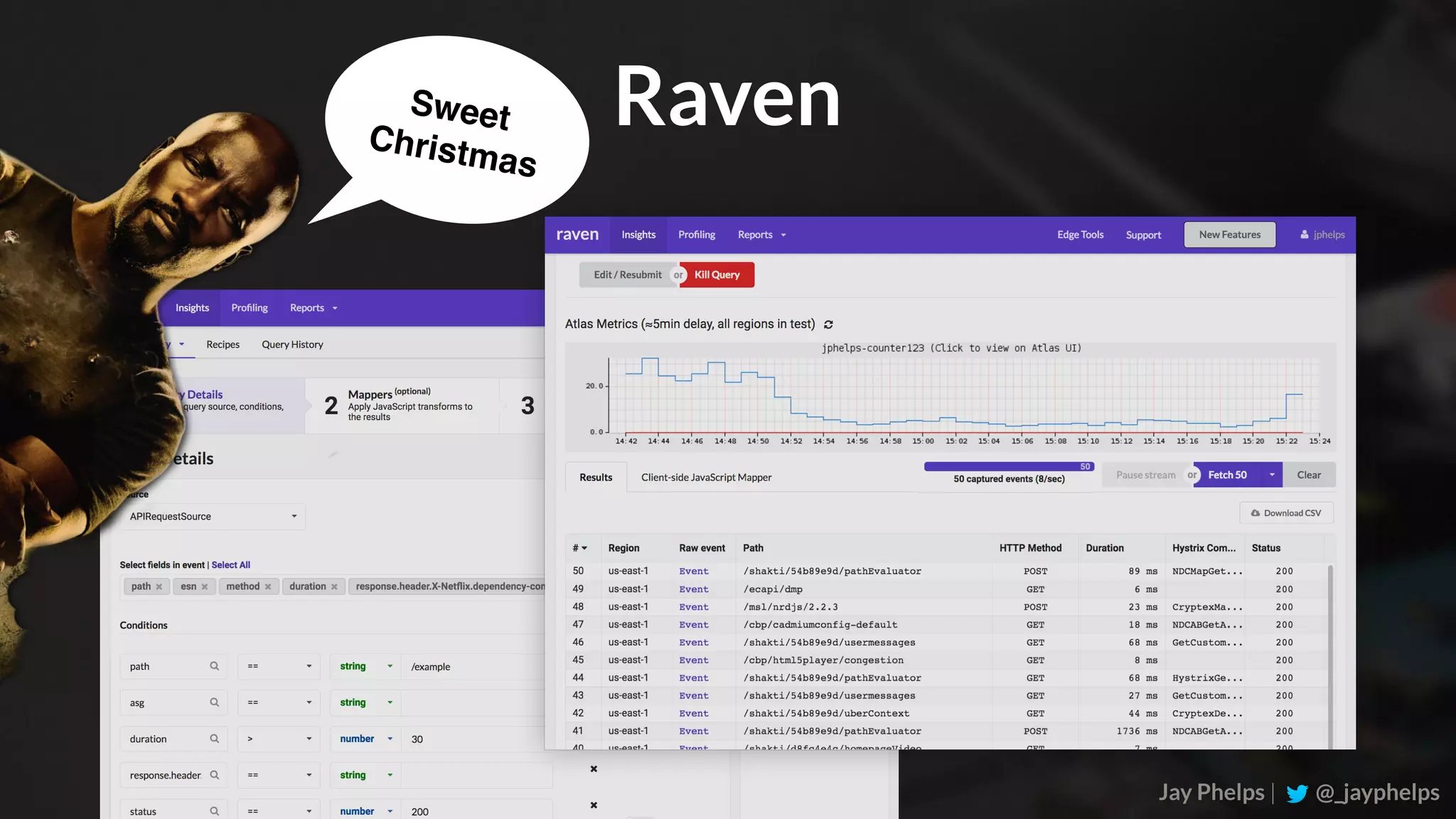The width and height of the screenshot is (1456, 819).
Task: Click search icon in duration condition field
Action: [x=214, y=739]
